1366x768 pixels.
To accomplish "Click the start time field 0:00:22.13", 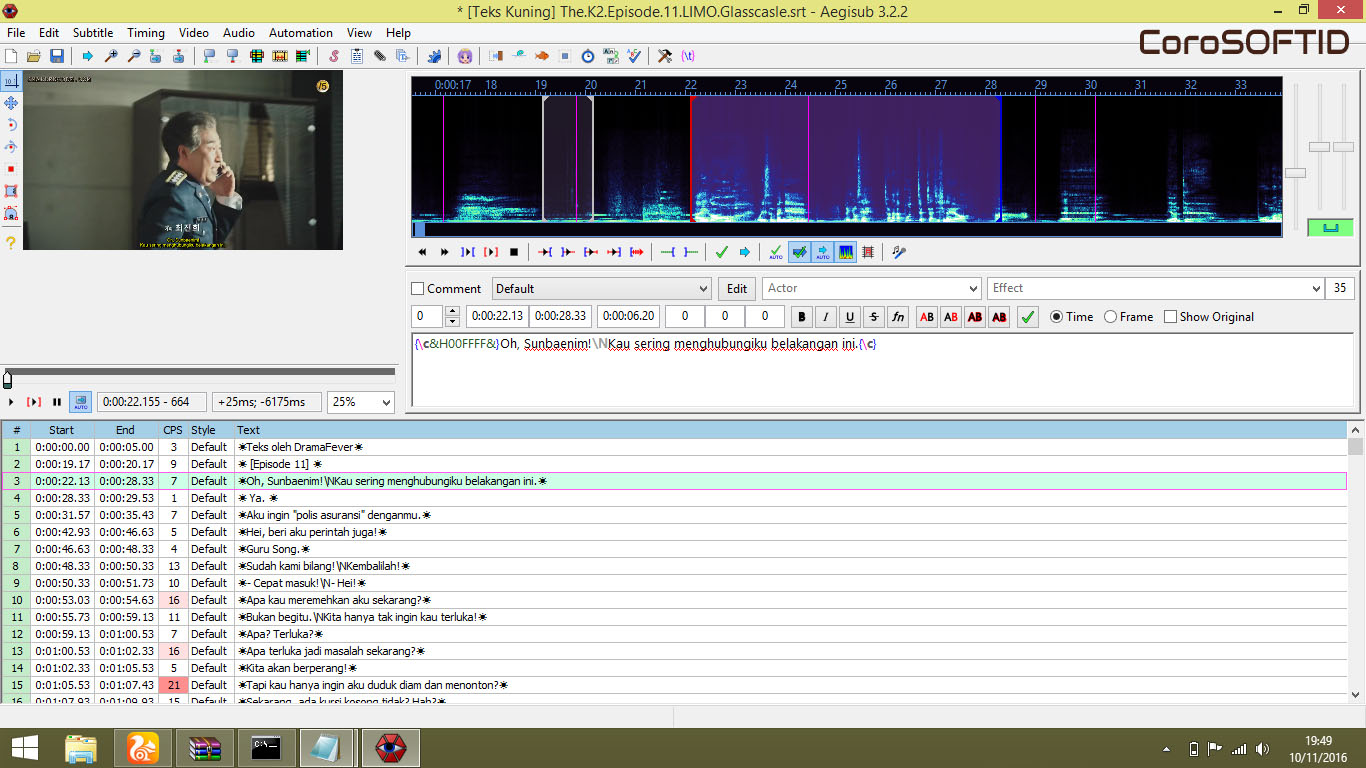I will (x=497, y=316).
